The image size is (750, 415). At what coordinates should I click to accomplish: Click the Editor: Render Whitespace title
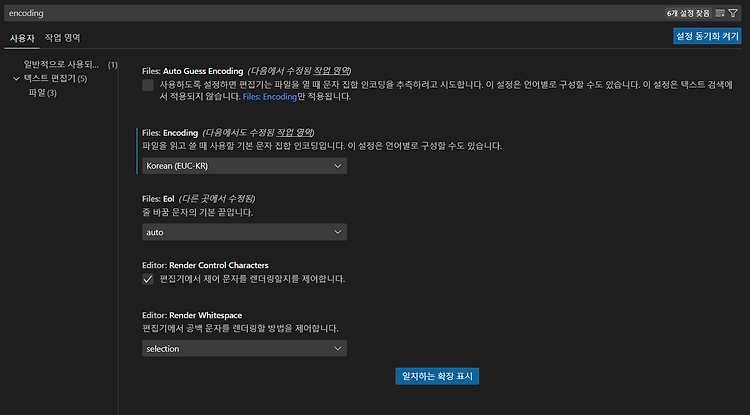tap(192, 316)
